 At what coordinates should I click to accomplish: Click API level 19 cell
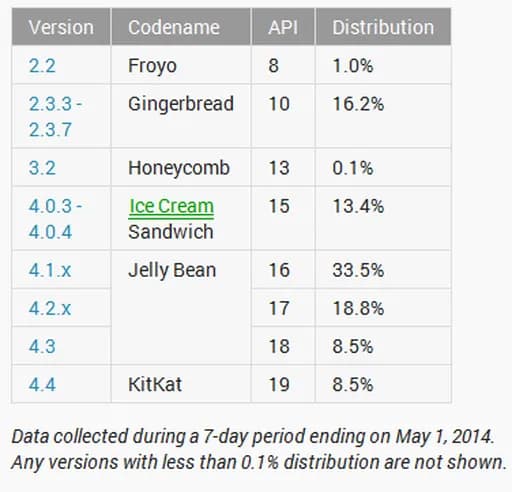click(283, 384)
